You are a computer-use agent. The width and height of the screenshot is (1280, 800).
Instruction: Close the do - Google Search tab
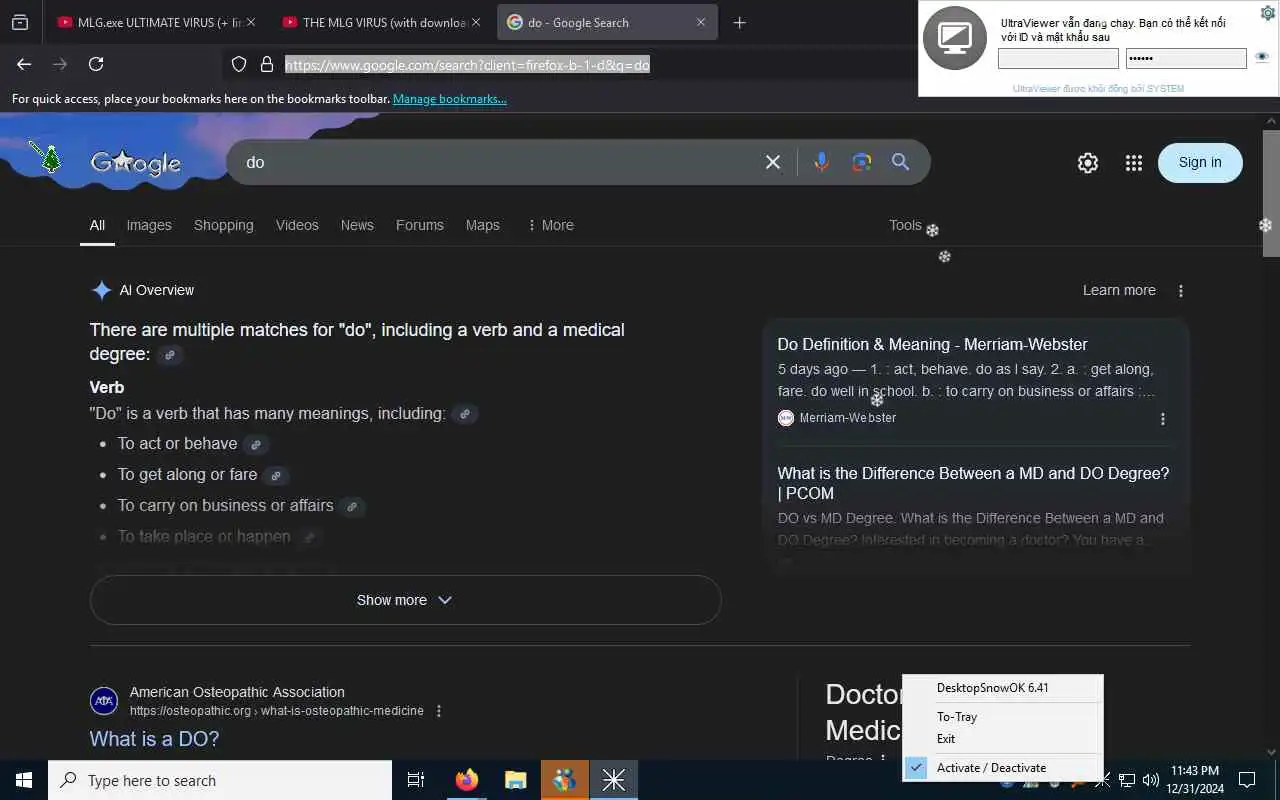point(701,22)
